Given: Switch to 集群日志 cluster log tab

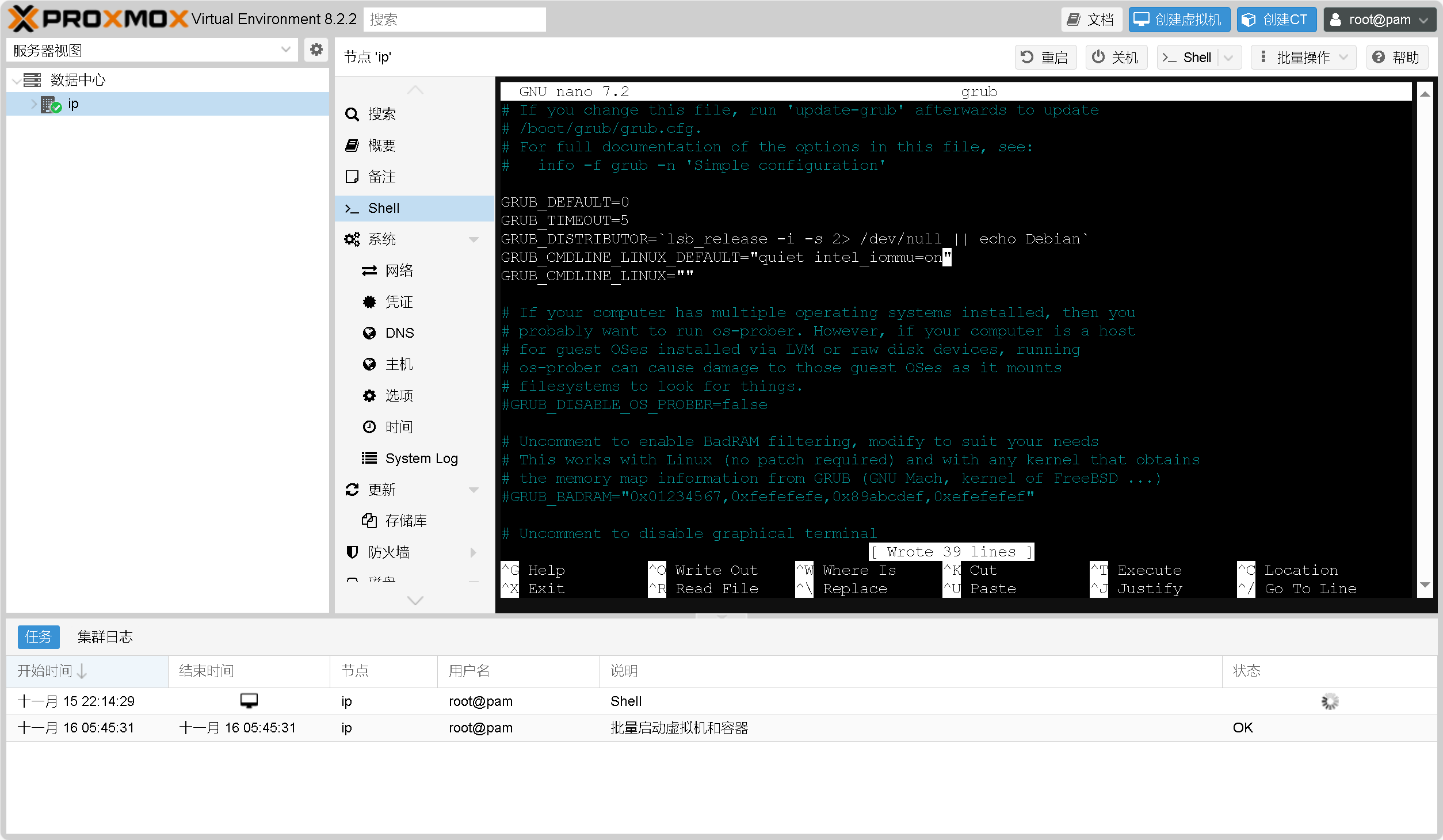Looking at the screenshot, I should click(x=105, y=637).
